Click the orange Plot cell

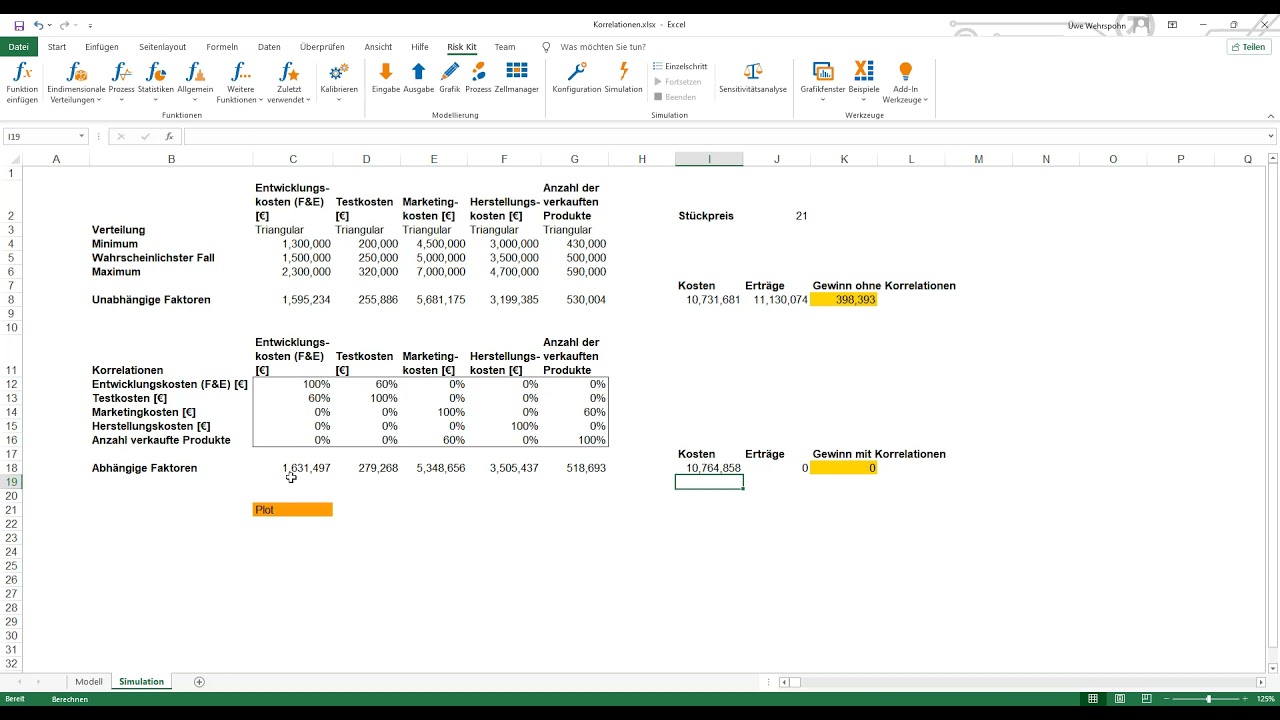coord(292,510)
